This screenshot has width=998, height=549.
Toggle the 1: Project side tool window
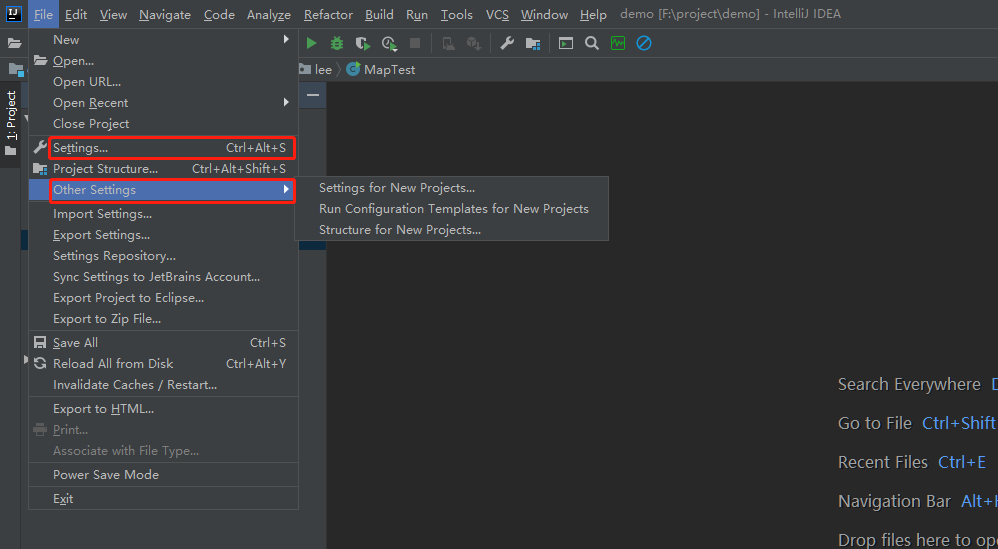pos(11,115)
